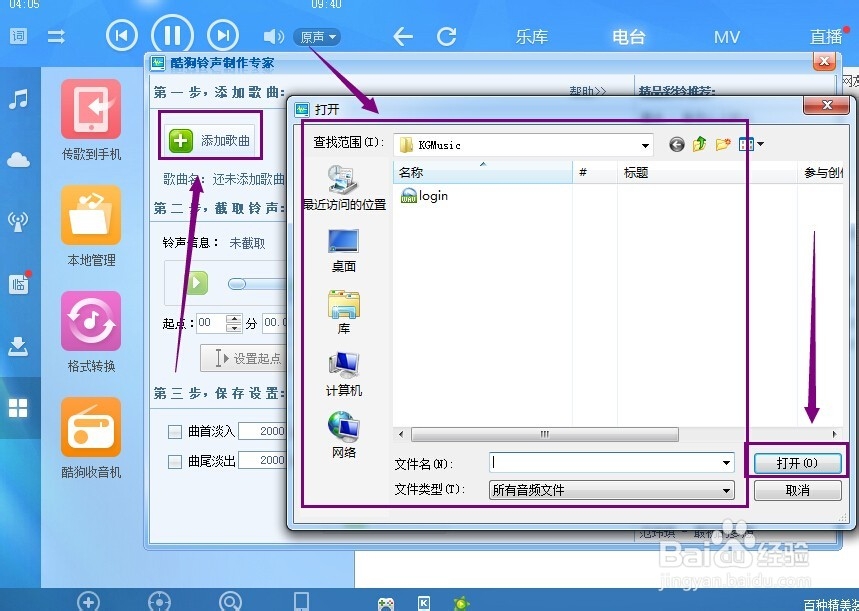Skip to the next track
The width and height of the screenshot is (859, 611).
(223, 36)
